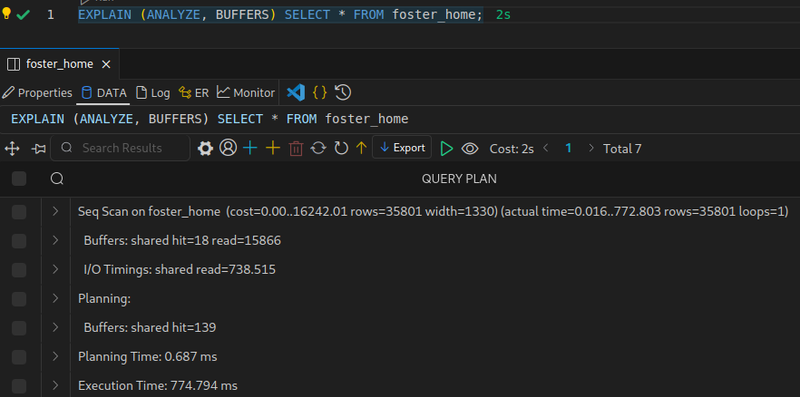Expand the Seq Scan on foster_home row

pos(56,211)
